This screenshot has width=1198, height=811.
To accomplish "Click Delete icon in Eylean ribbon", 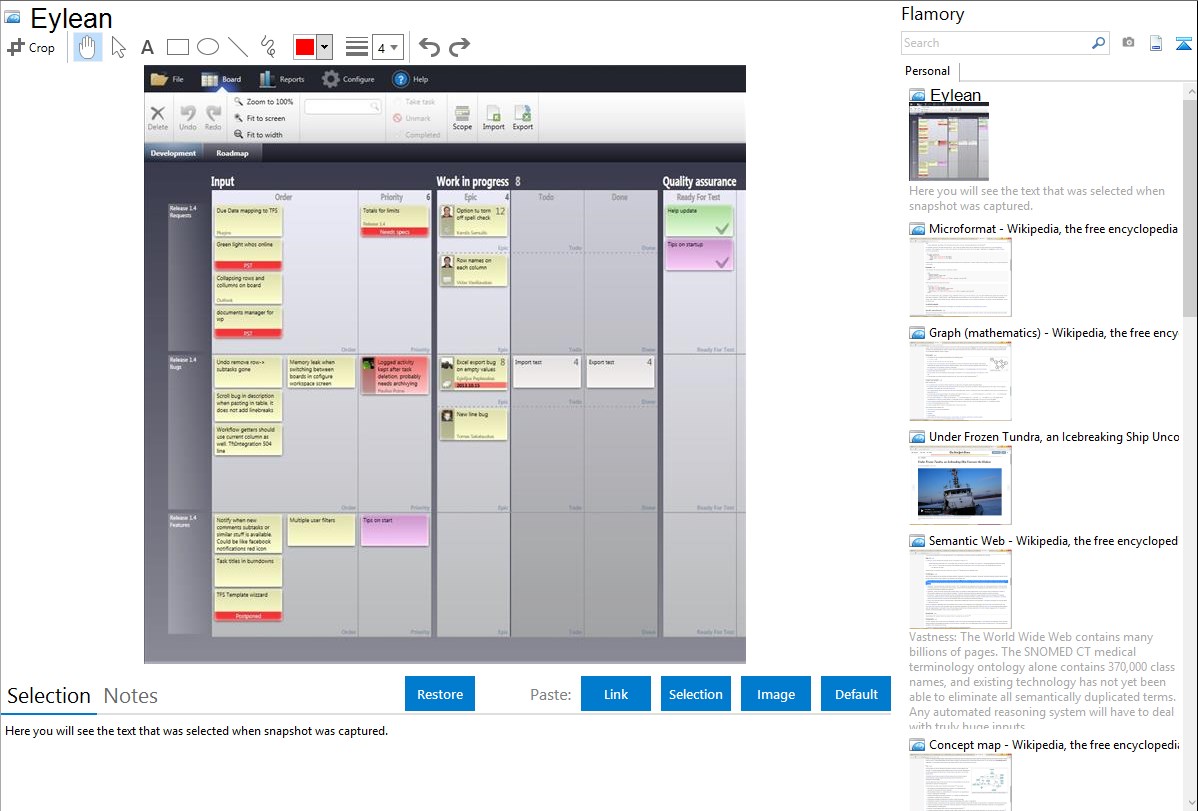I will tap(157, 118).
